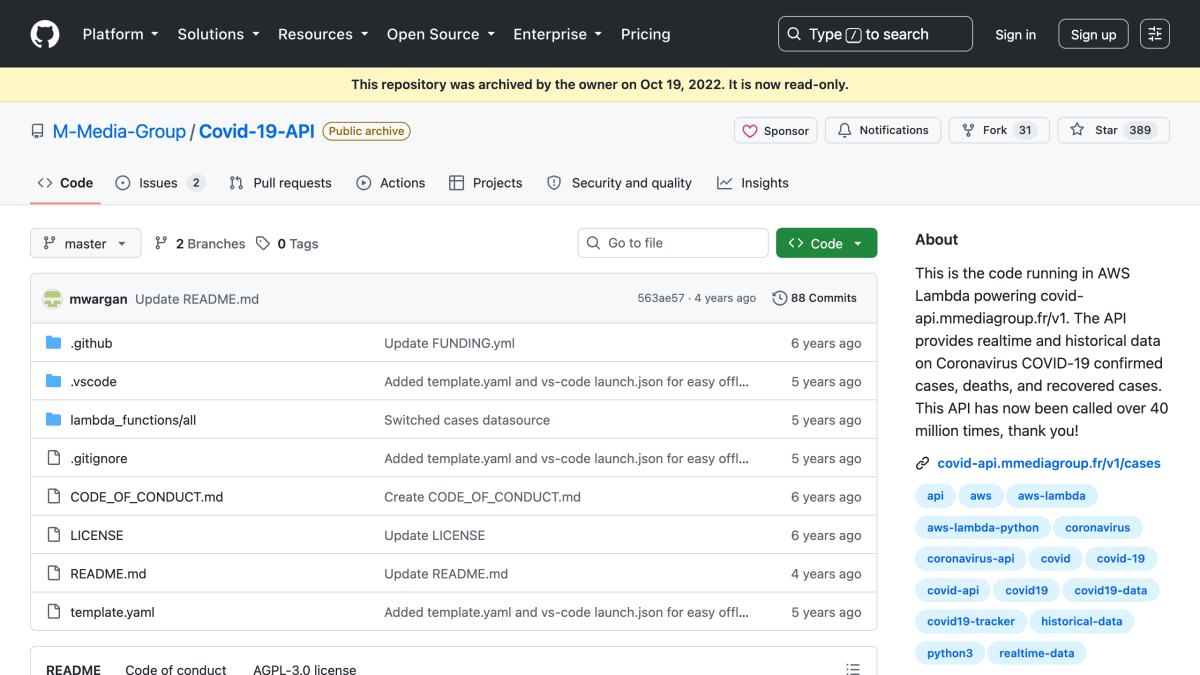Open "Update LICENSE" commit message
Image resolution: width=1200 pixels, height=675 pixels.
[x=434, y=535]
